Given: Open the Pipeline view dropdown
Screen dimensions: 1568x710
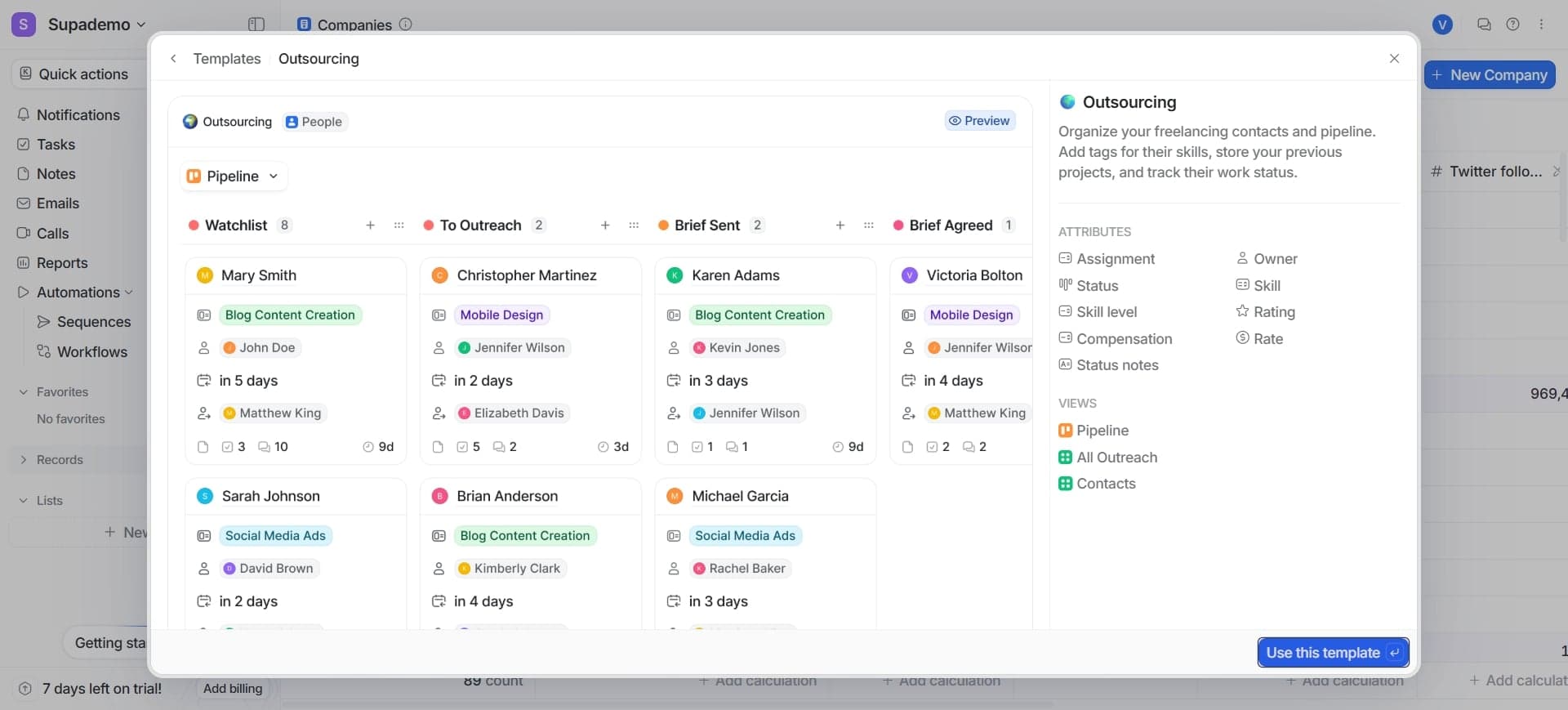Looking at the screenshot, I should click(234, 176).
